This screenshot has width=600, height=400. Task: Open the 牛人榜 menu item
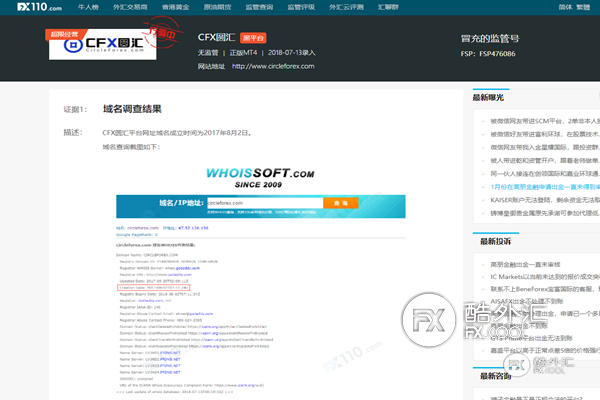(x=88, y=7)
